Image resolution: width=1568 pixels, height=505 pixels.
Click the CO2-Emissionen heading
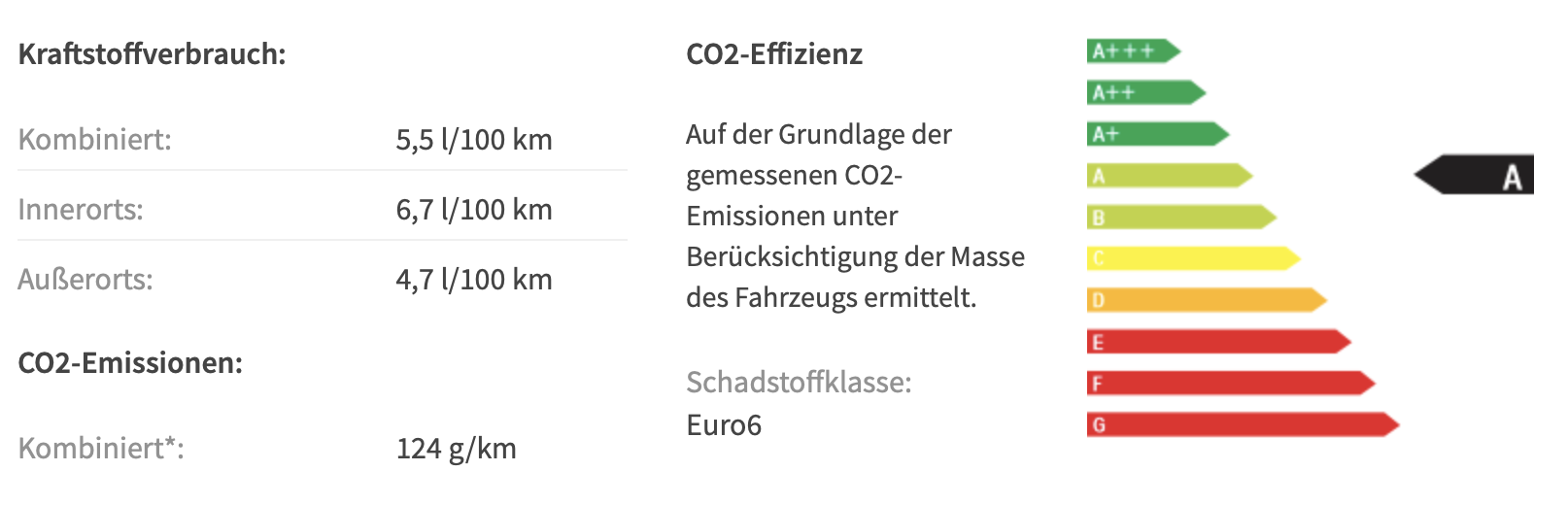point(130,362)
